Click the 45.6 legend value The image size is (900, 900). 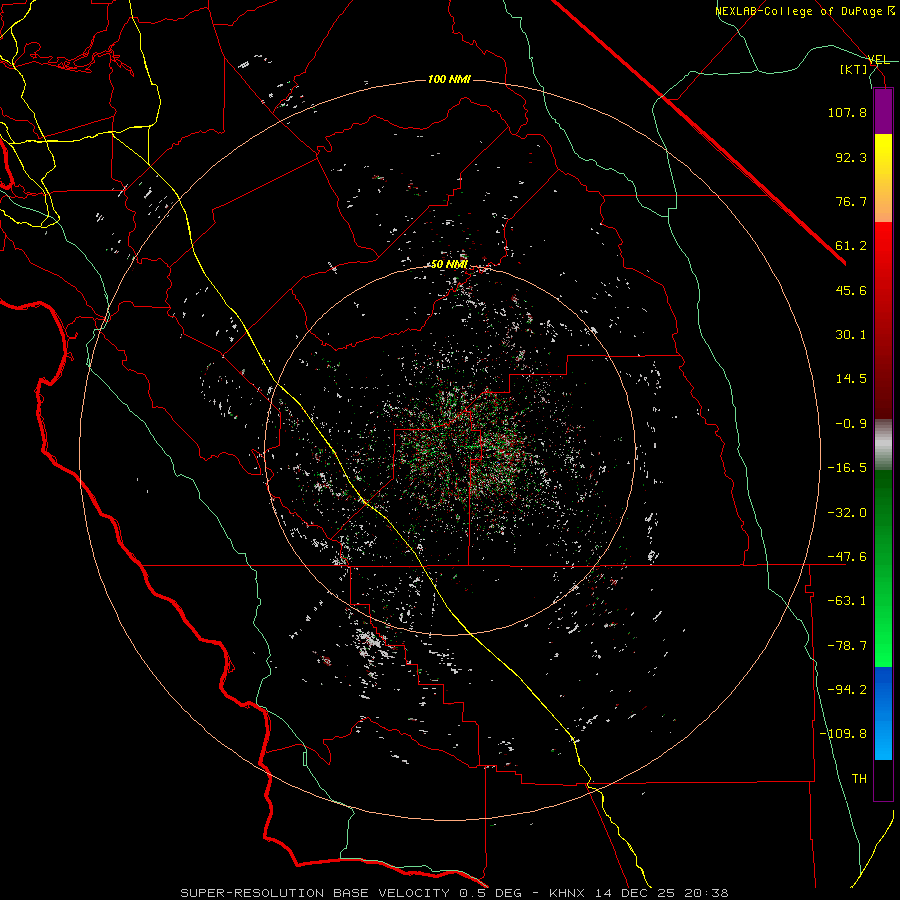tap(851, 290)
